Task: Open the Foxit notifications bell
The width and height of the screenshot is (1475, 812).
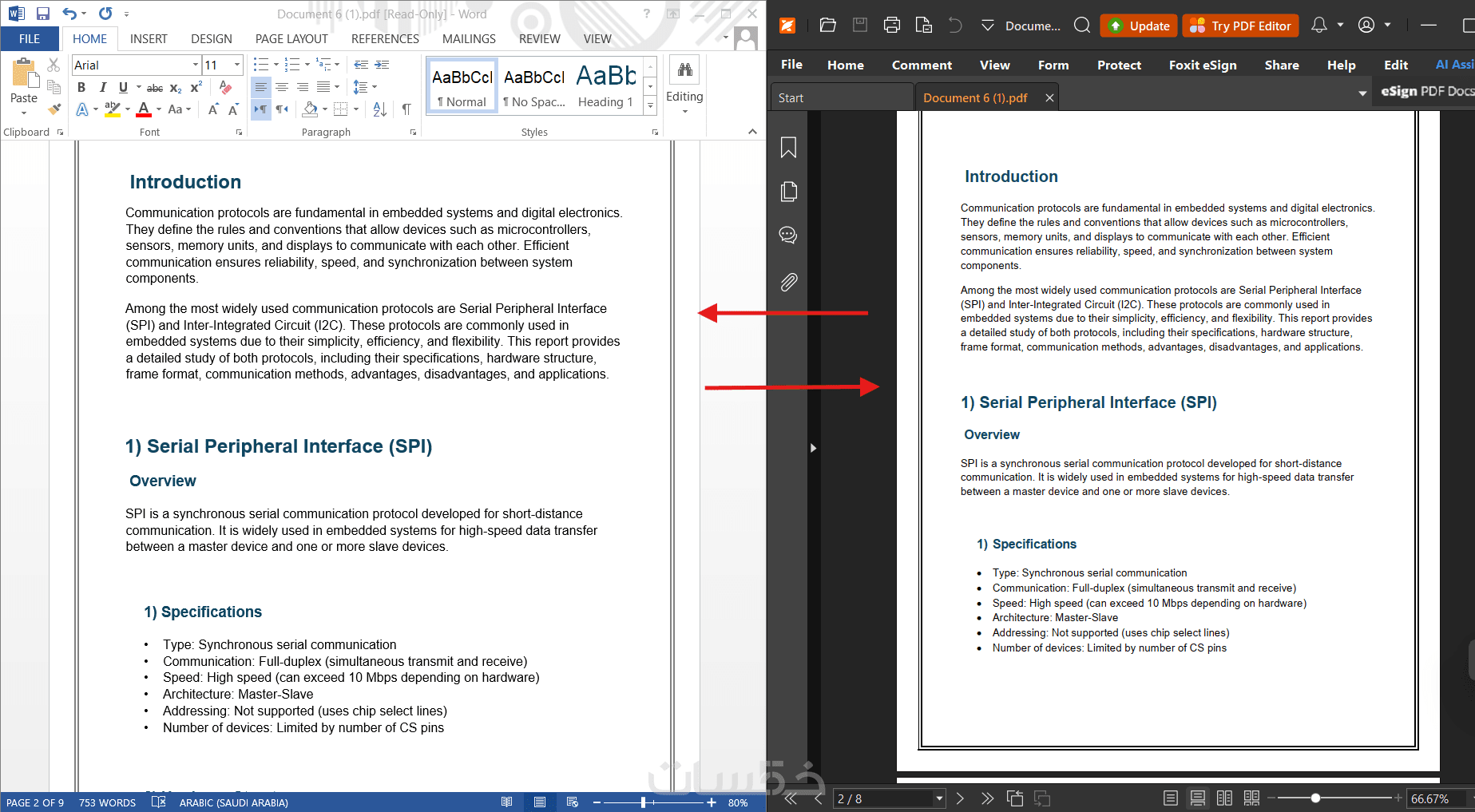Action: pos(1319,26)
